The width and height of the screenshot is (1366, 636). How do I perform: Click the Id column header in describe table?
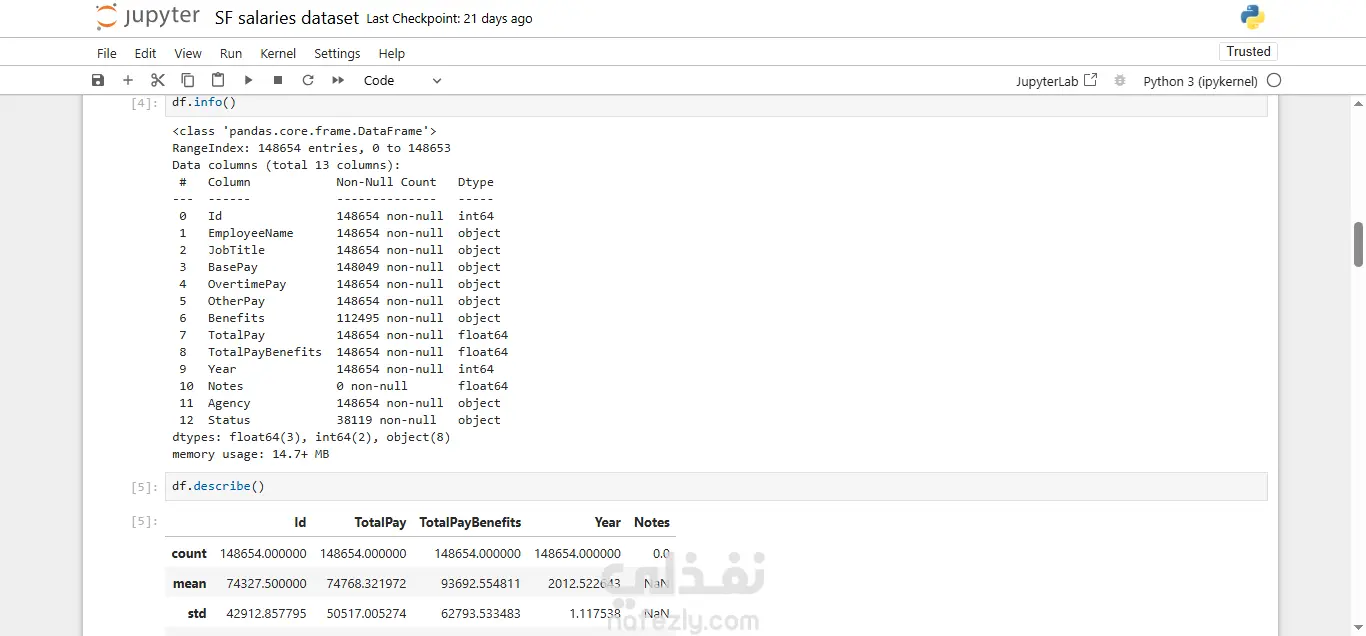(300, 522)
